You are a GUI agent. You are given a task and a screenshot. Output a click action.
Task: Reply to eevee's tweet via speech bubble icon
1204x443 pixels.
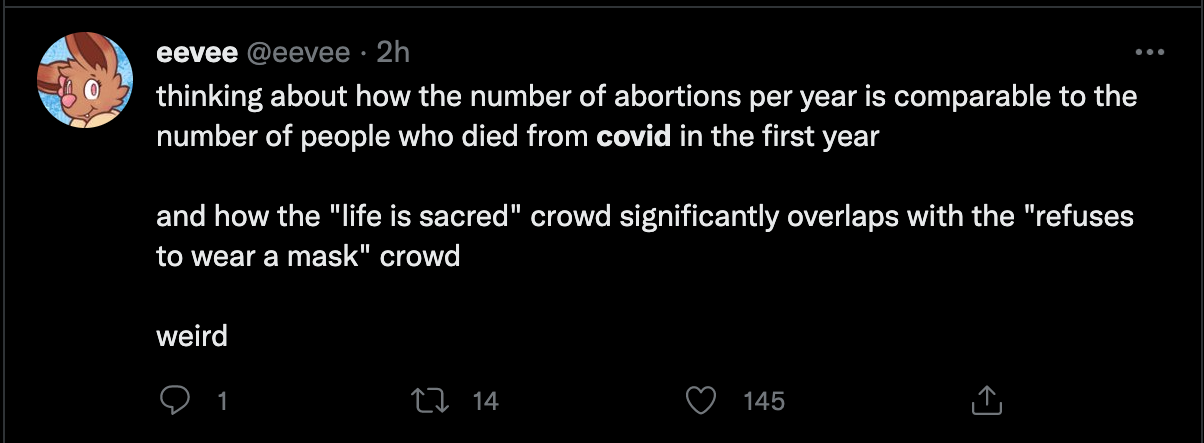(175, 401)
